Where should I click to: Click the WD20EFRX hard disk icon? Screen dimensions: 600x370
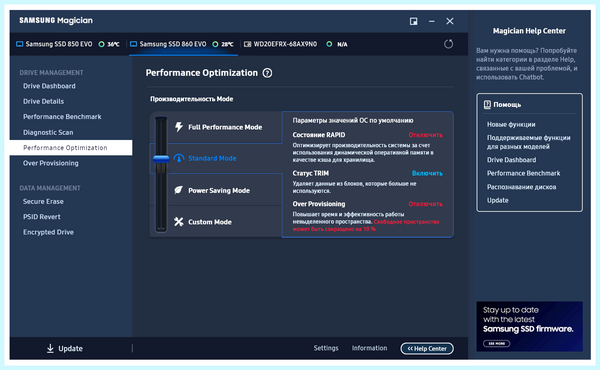tap(248, 44)
